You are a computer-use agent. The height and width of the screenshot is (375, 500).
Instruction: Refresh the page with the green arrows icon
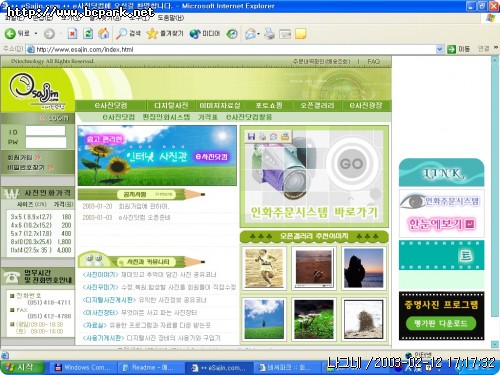point(88,34)
